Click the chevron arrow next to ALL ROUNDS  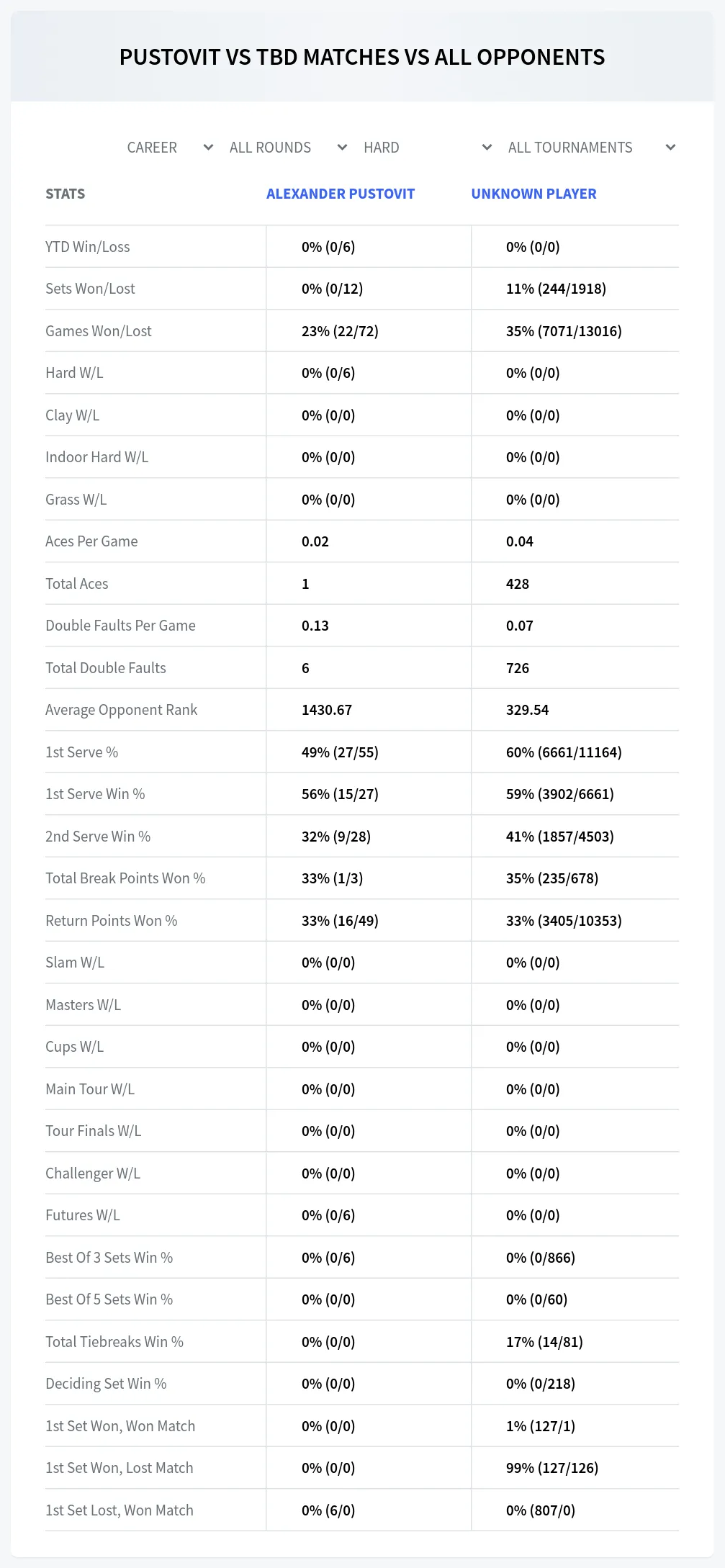click(342, 148)
